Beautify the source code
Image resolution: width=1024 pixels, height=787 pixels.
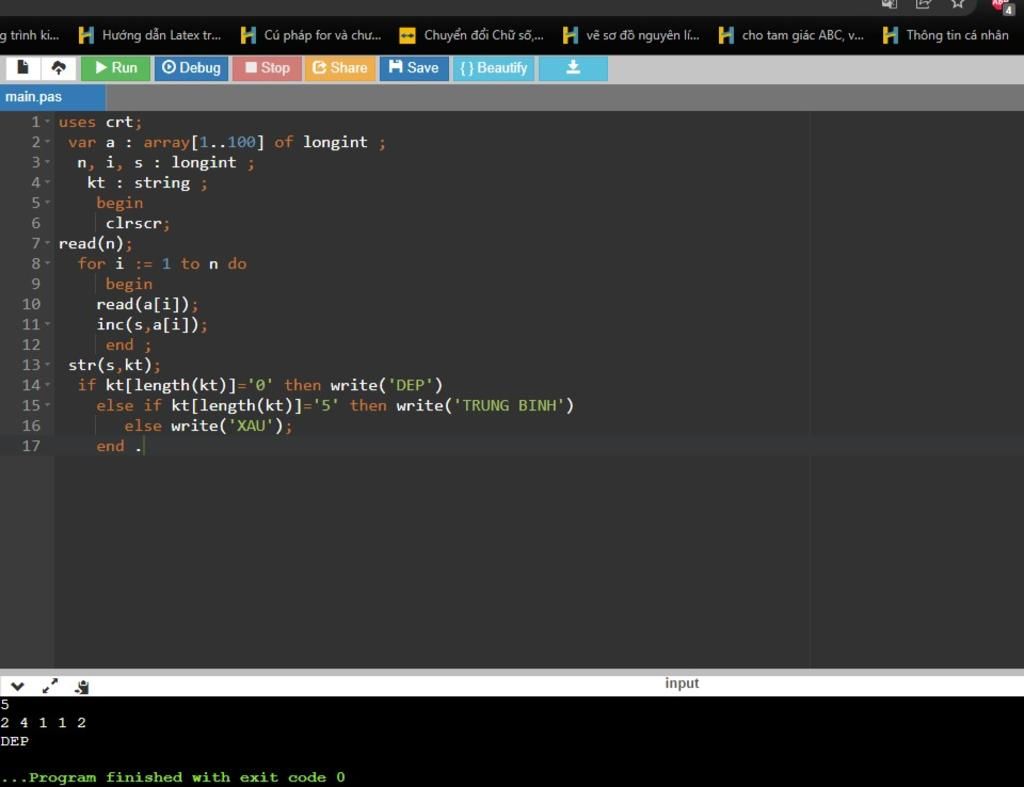click(x=494, y=68)
